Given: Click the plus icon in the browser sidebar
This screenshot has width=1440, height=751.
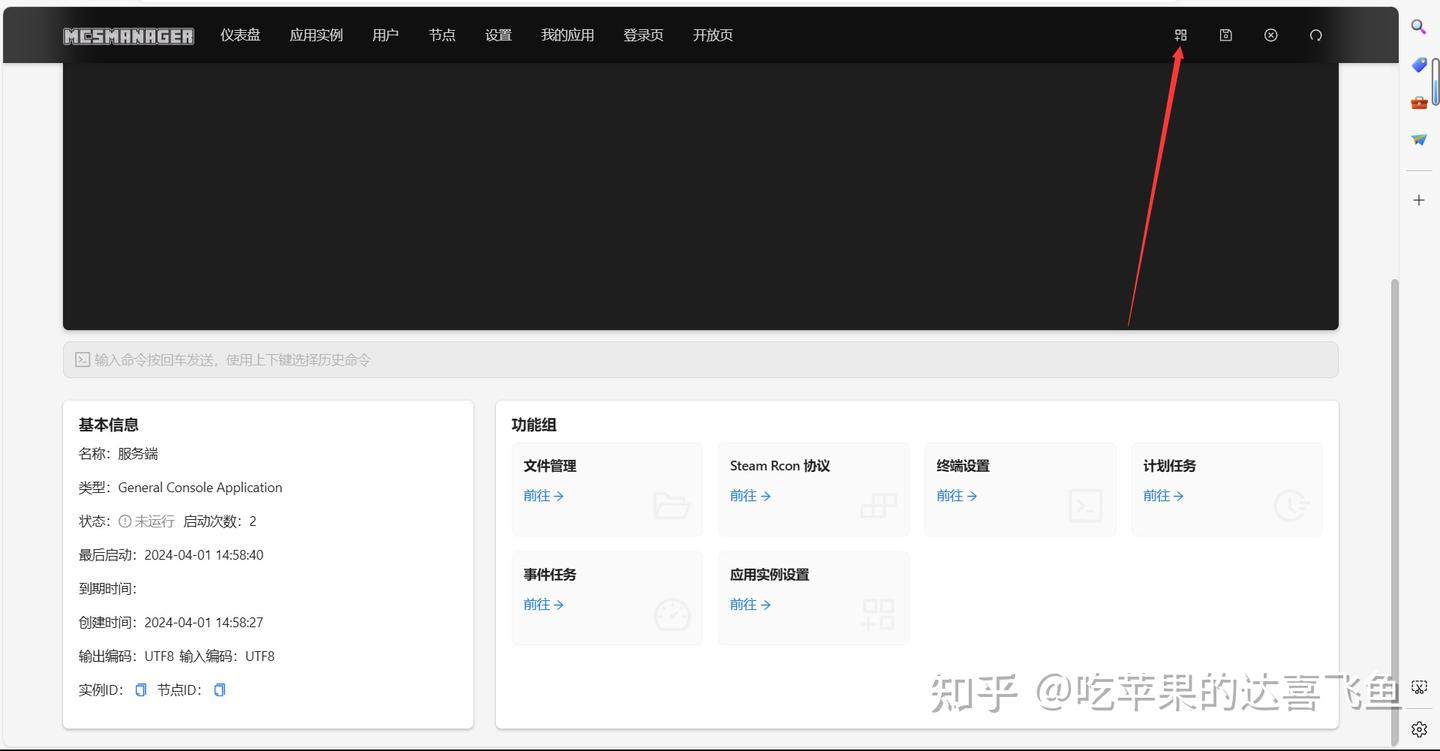Looking at the screenshot, I should [x=1418, y=200].
